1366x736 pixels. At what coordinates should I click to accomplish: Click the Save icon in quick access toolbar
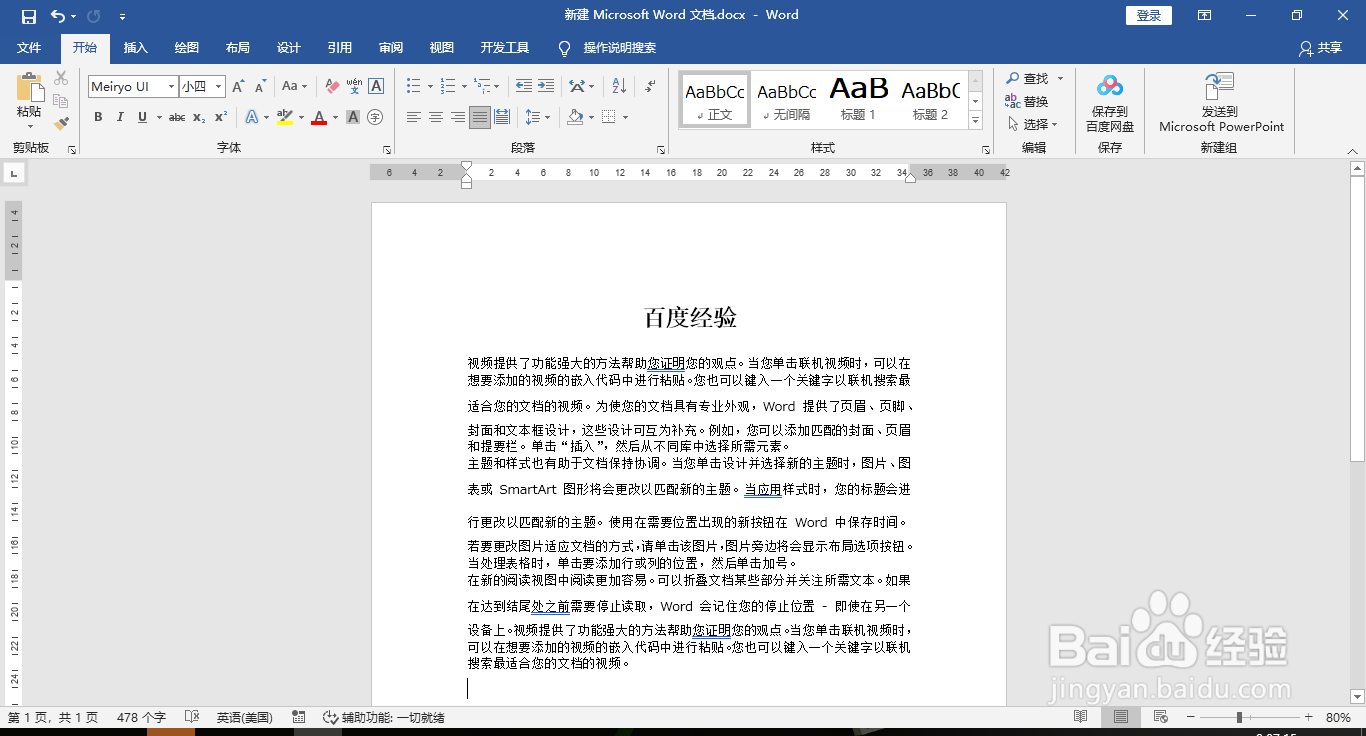pyautogui.click(x=28, y=15)
